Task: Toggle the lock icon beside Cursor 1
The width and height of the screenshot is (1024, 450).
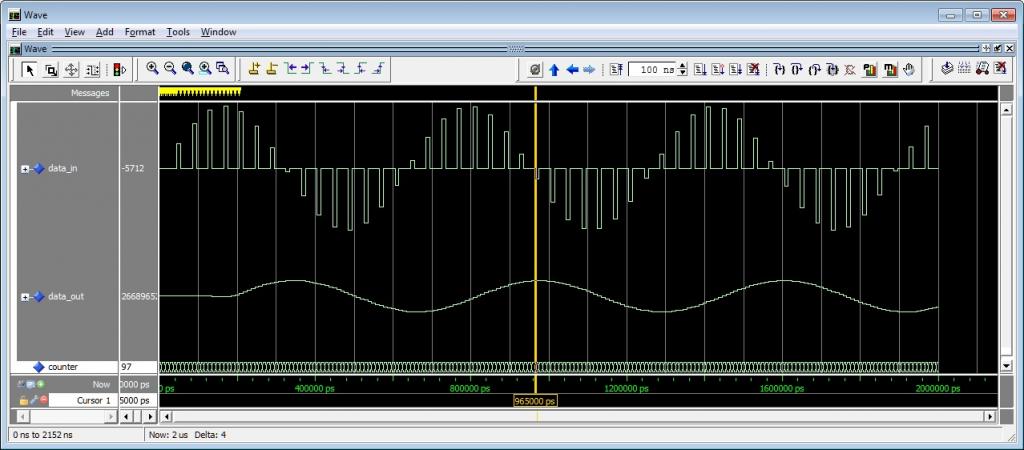Action: coord(22,400)
